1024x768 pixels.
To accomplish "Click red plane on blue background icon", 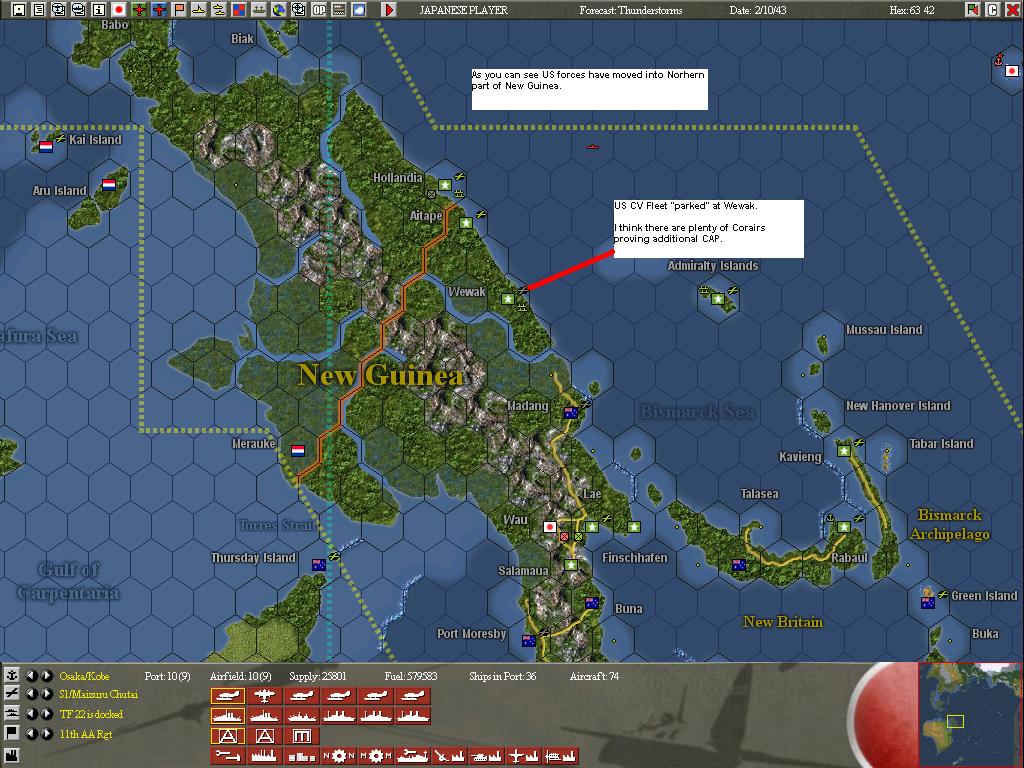I will click(159, 9).
